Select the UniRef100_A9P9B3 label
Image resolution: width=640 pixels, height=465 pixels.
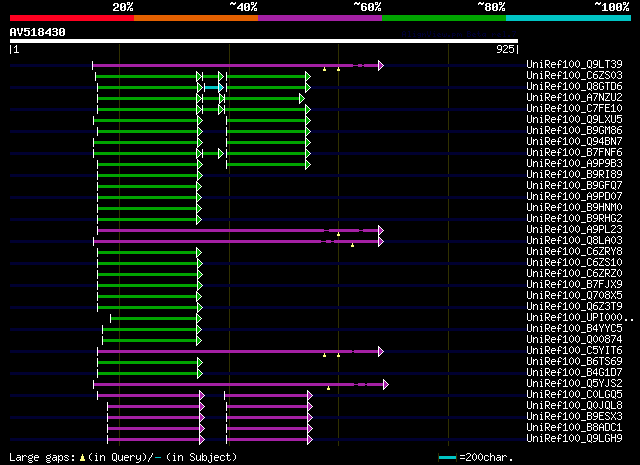(574, 164)
